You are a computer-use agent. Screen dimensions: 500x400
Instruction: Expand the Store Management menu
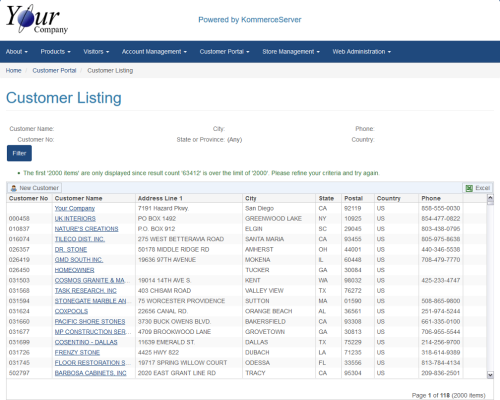(291, 52)
